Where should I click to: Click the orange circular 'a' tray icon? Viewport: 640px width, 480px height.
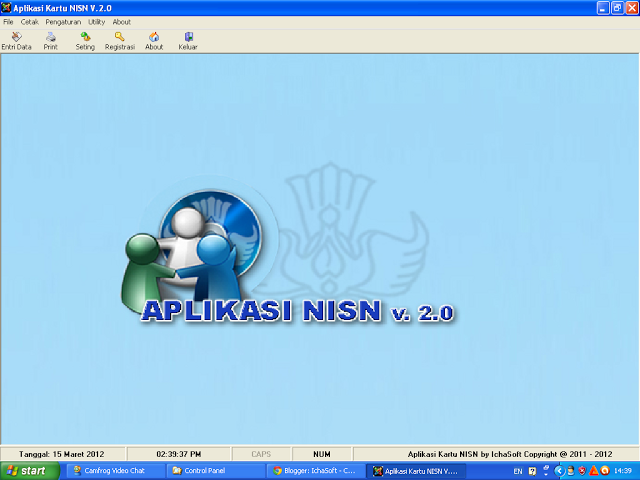tap(605, 471)
